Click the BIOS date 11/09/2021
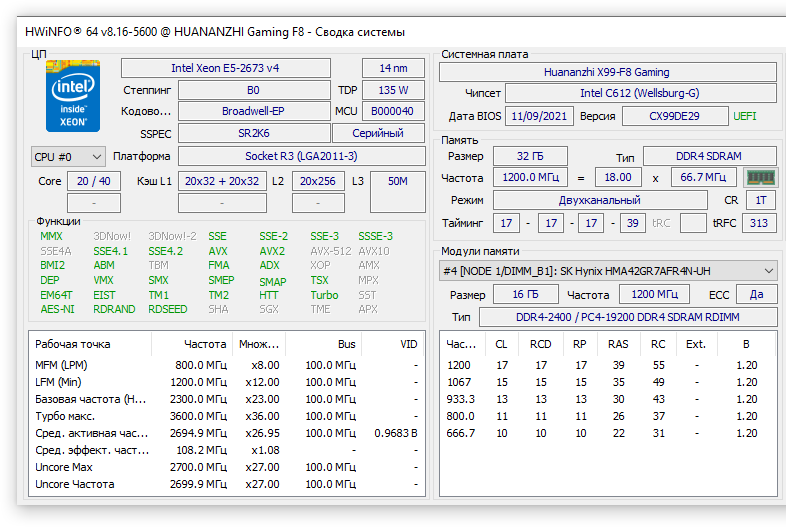 [539, 116]
